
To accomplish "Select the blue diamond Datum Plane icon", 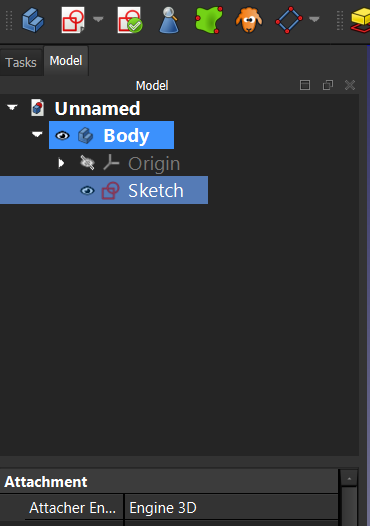I will [x=288, y=20].
